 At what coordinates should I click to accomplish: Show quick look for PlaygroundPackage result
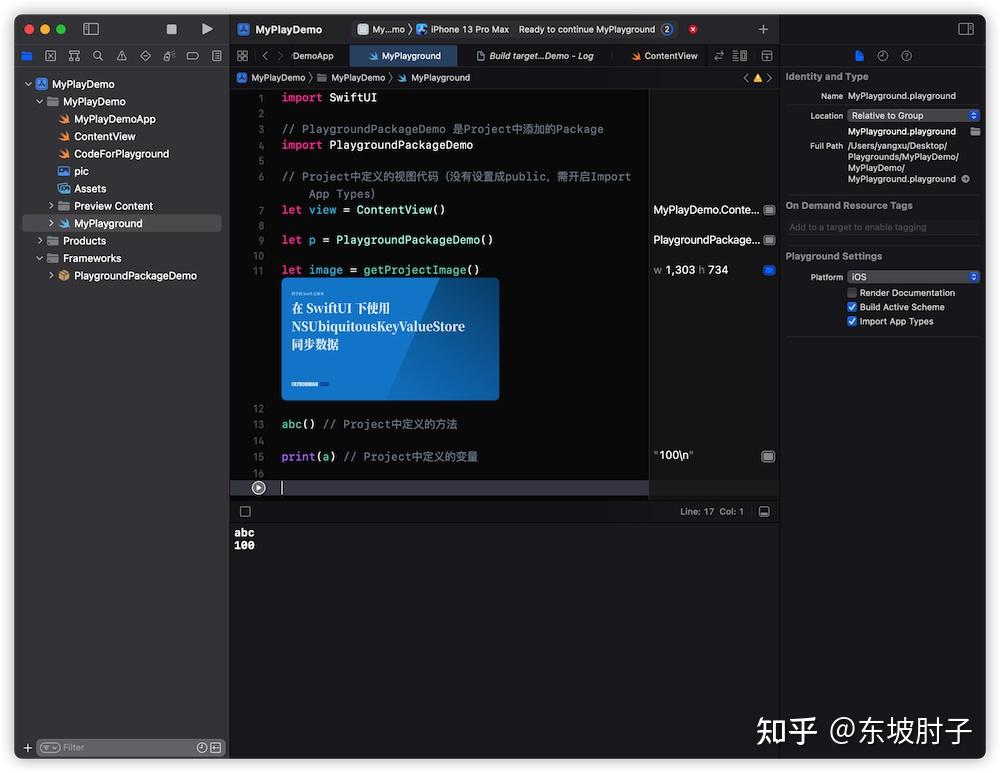pos(769,240)
